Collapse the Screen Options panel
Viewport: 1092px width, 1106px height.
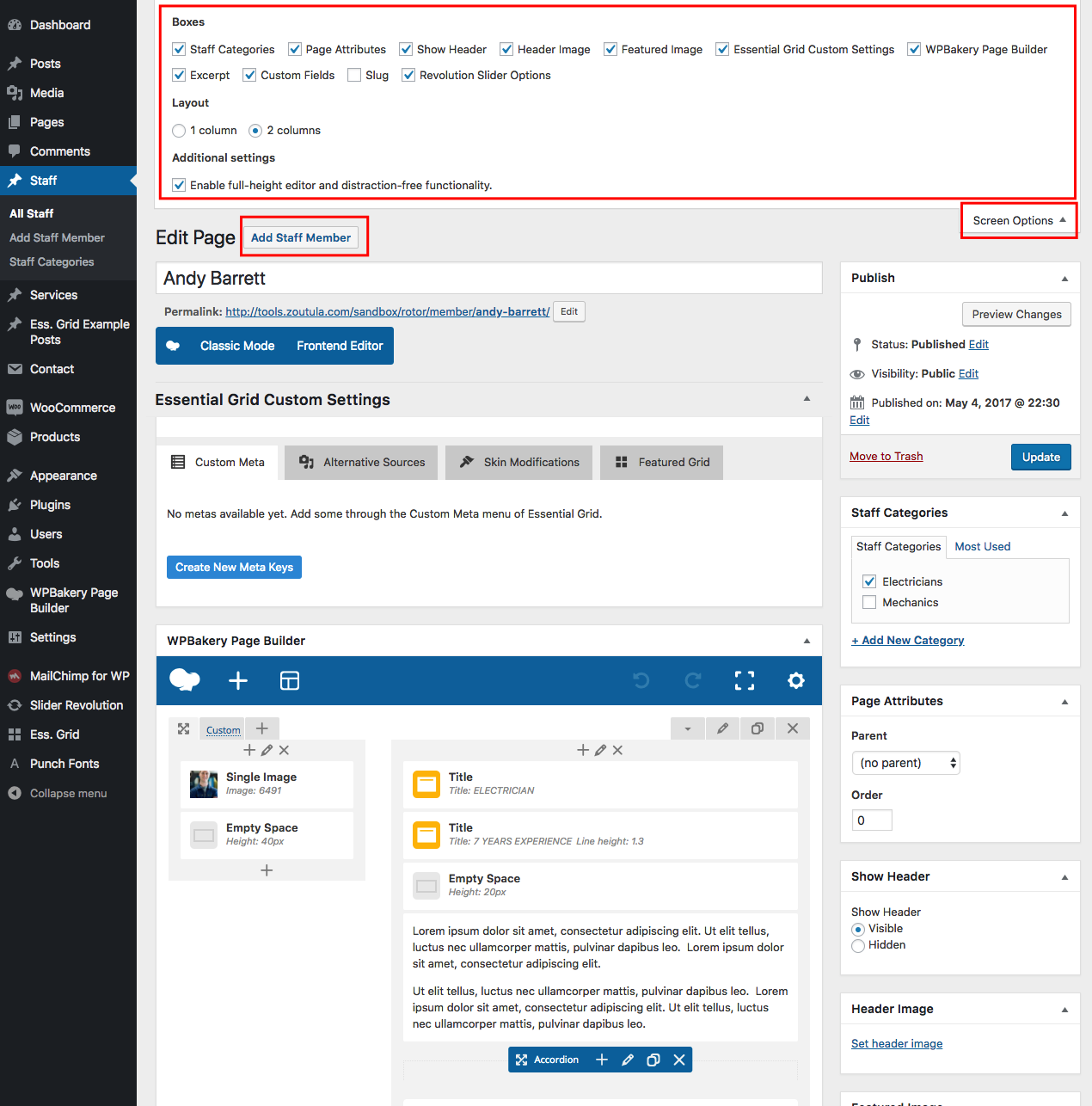tap(1019, 220)
